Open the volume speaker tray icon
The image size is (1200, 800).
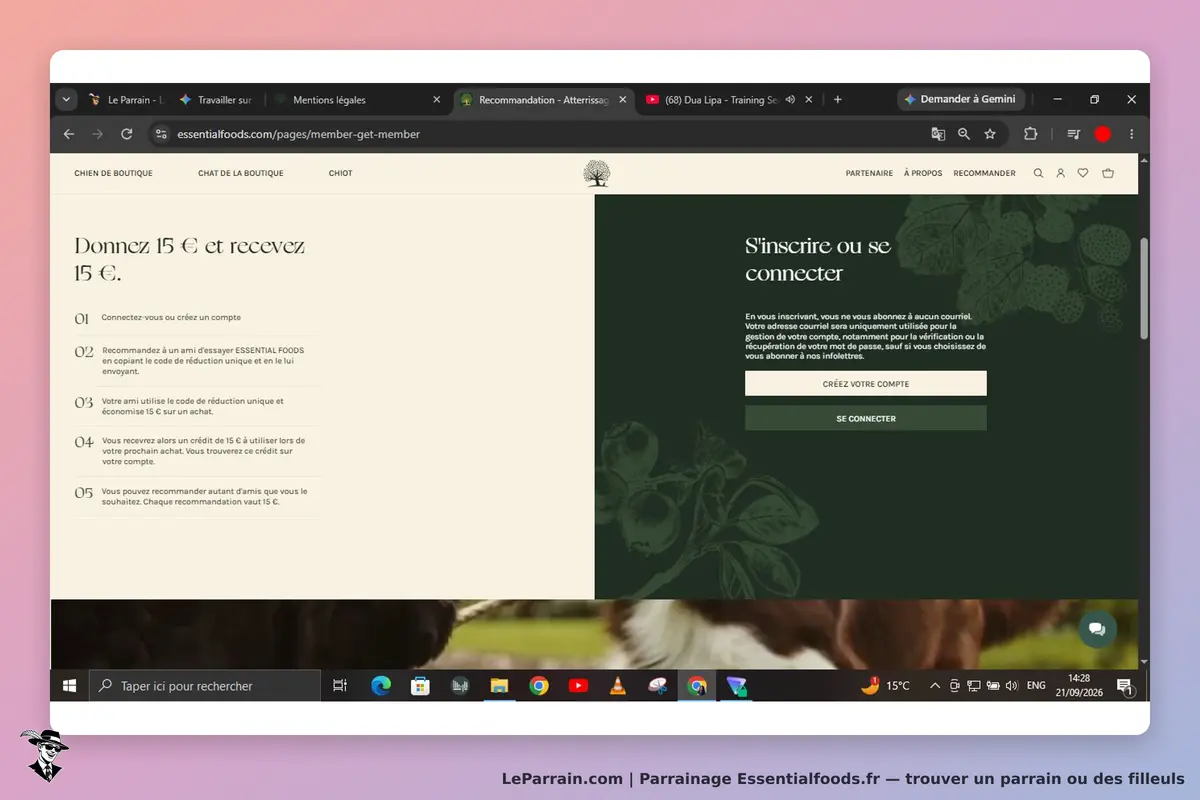coord(1011,686)
